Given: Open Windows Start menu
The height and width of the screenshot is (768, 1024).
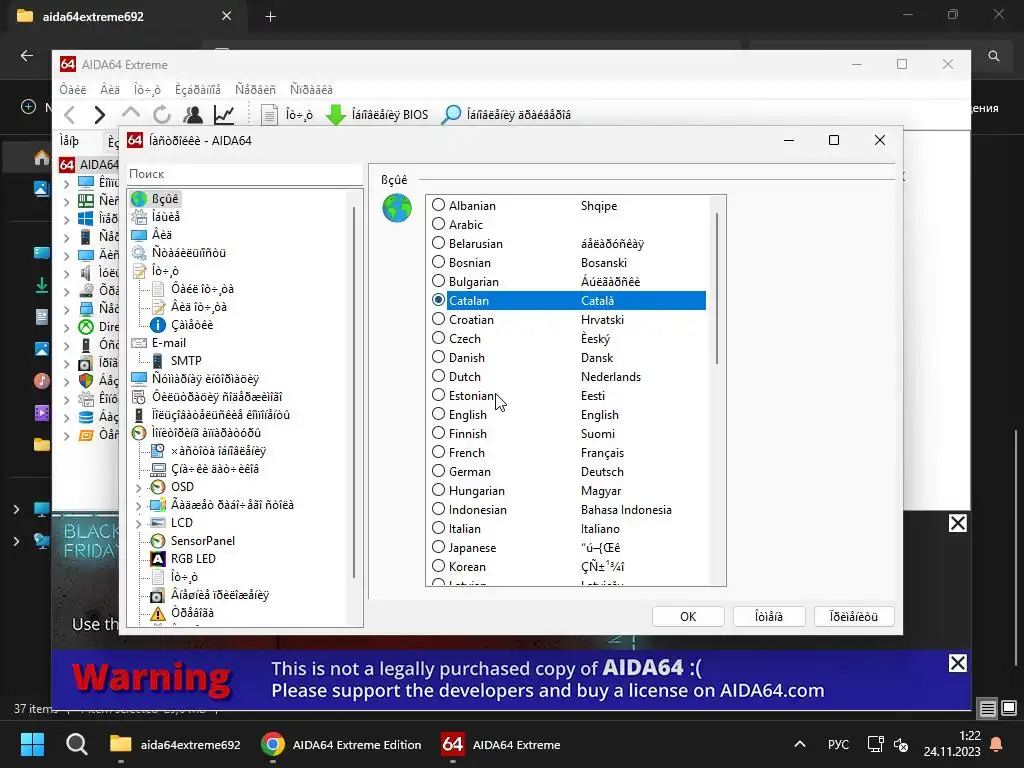Looking at the screenshot, I should [32, 744].
